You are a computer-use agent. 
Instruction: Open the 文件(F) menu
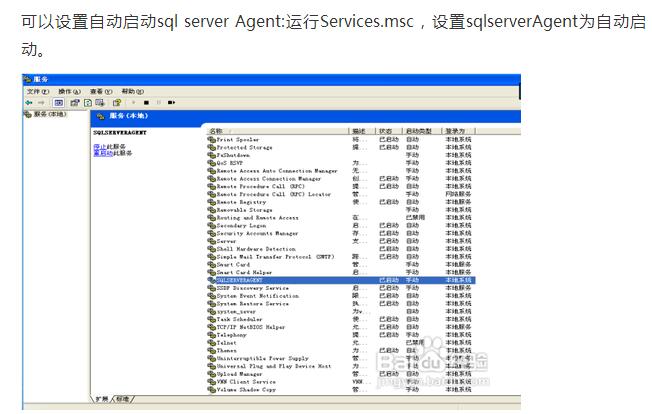tap(37, 91)
